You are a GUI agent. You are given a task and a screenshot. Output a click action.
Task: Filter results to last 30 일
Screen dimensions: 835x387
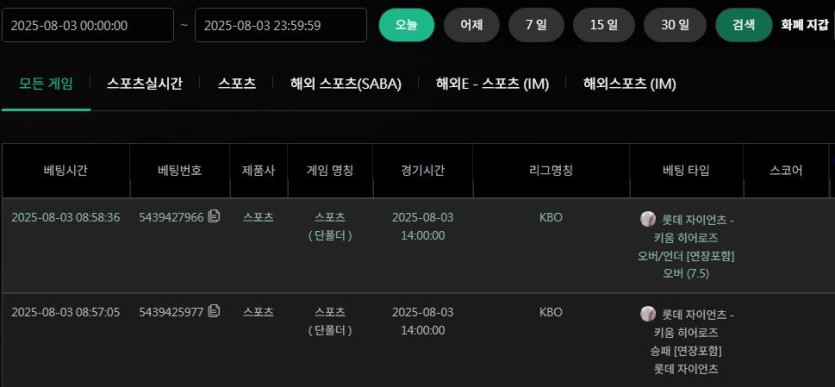click(x=675, y=25)
